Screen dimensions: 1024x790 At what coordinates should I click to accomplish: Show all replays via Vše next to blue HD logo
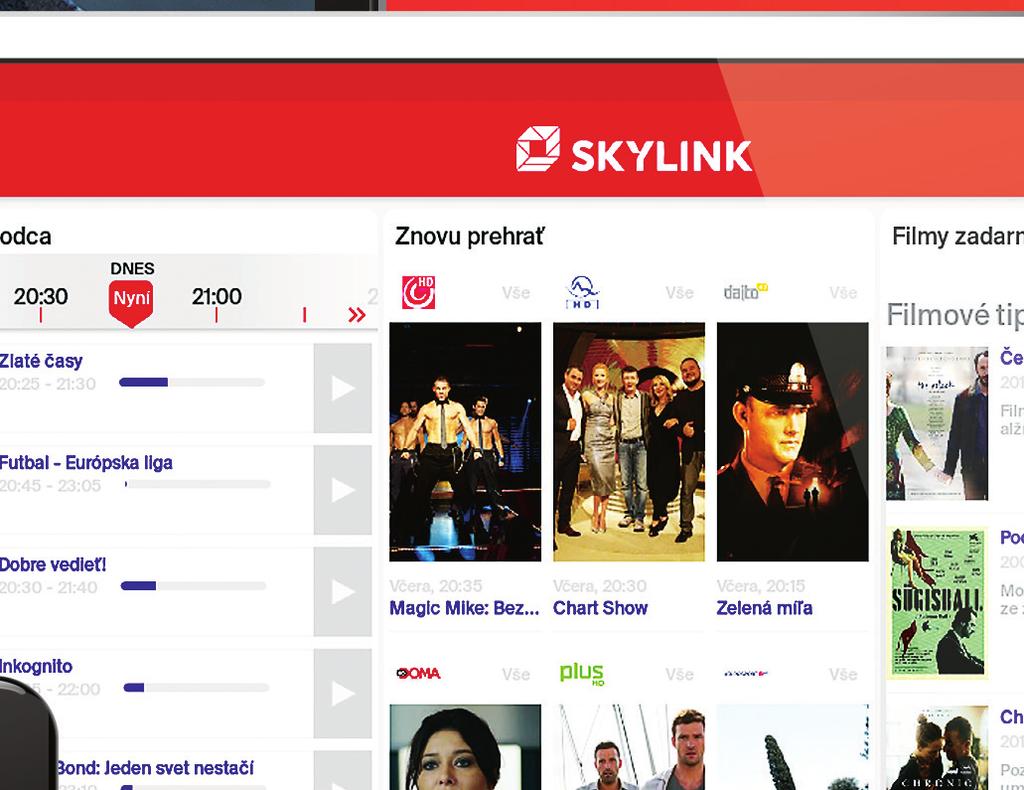pyautogui.click(x=679, y=292)
